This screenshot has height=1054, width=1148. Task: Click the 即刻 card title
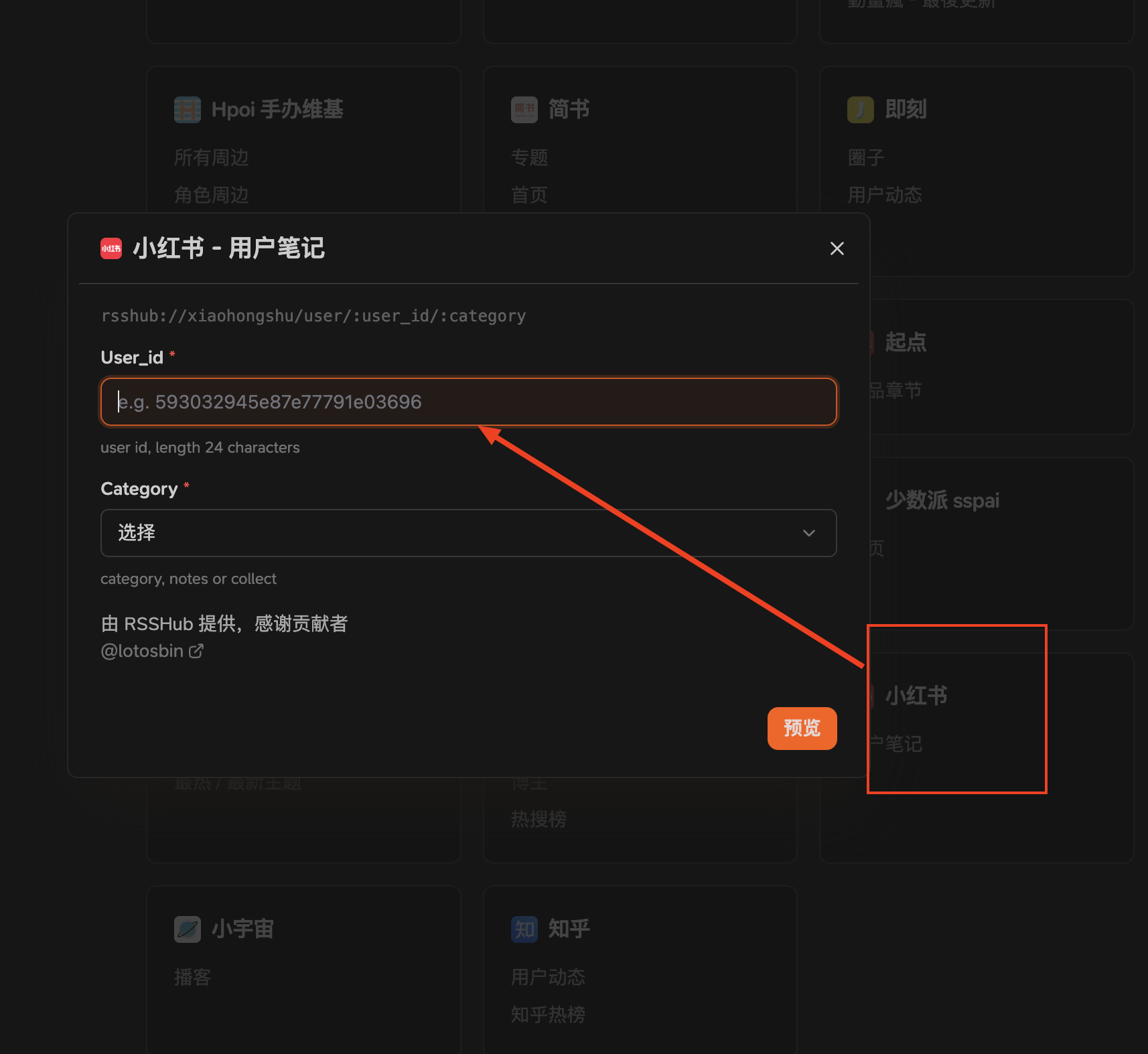[x=906, y=109]
